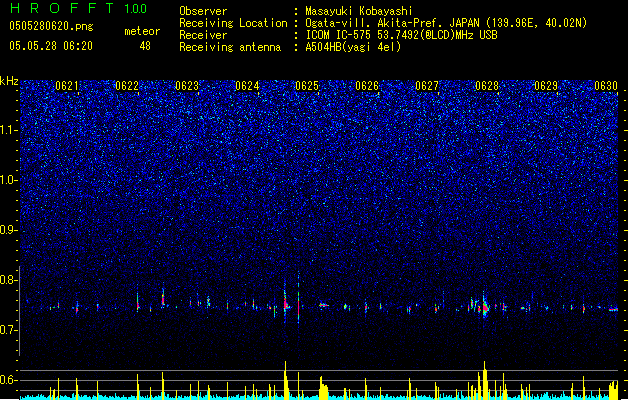Click the 0.6 kHz frequency label

(8, 380)
